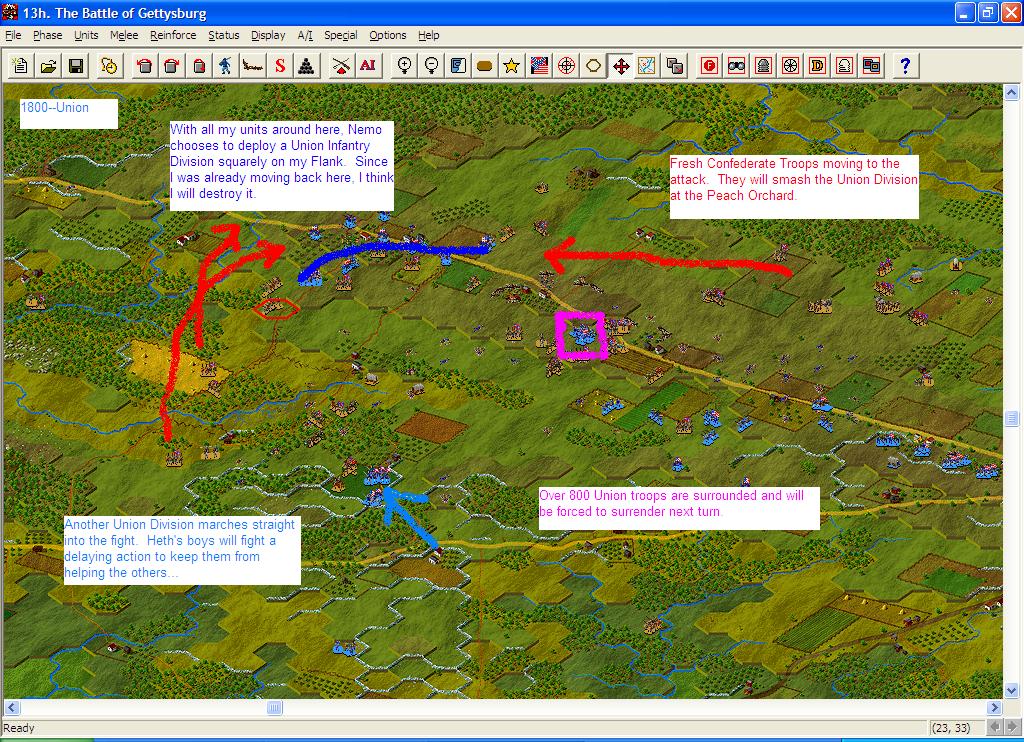Image resolution: width=1024 pixels, height=742 pixels.
Task: Zoom out with the minus magnifier icon
Action: click(431, 65)
